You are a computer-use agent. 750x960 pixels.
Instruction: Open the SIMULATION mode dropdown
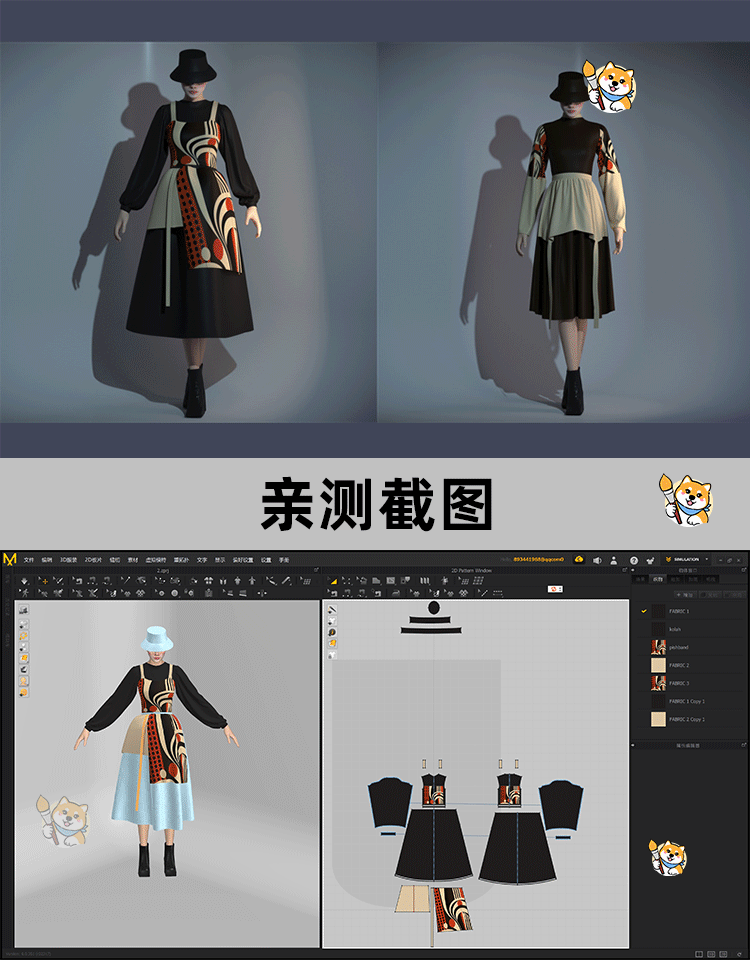click(x=687, y=560)
